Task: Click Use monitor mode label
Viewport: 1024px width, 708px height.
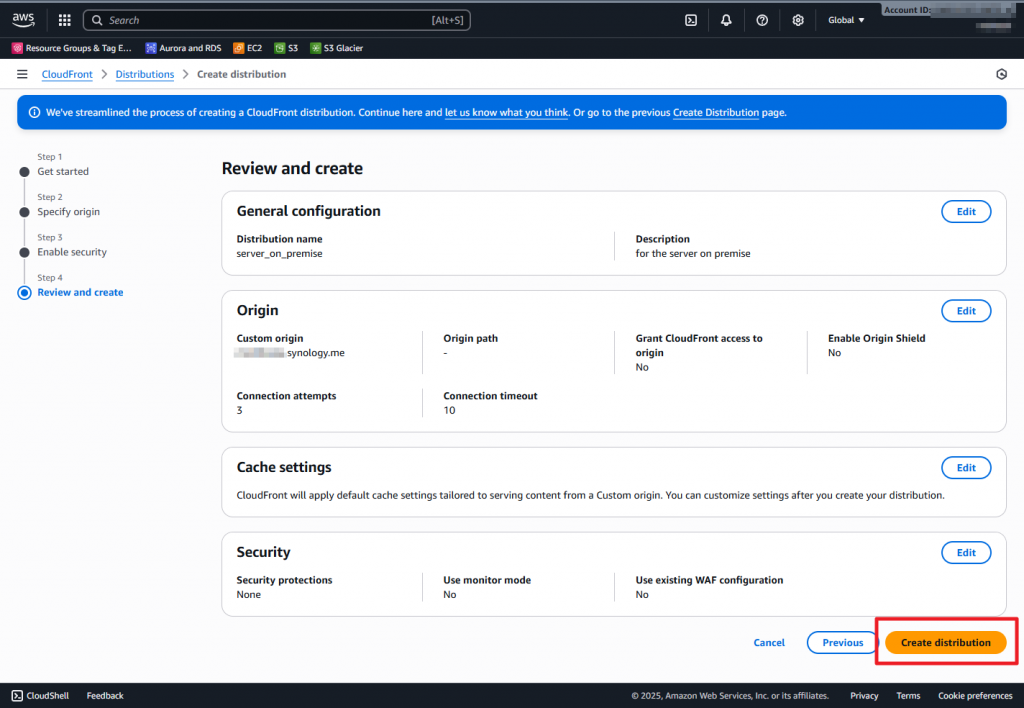Action: coord(487,580)
